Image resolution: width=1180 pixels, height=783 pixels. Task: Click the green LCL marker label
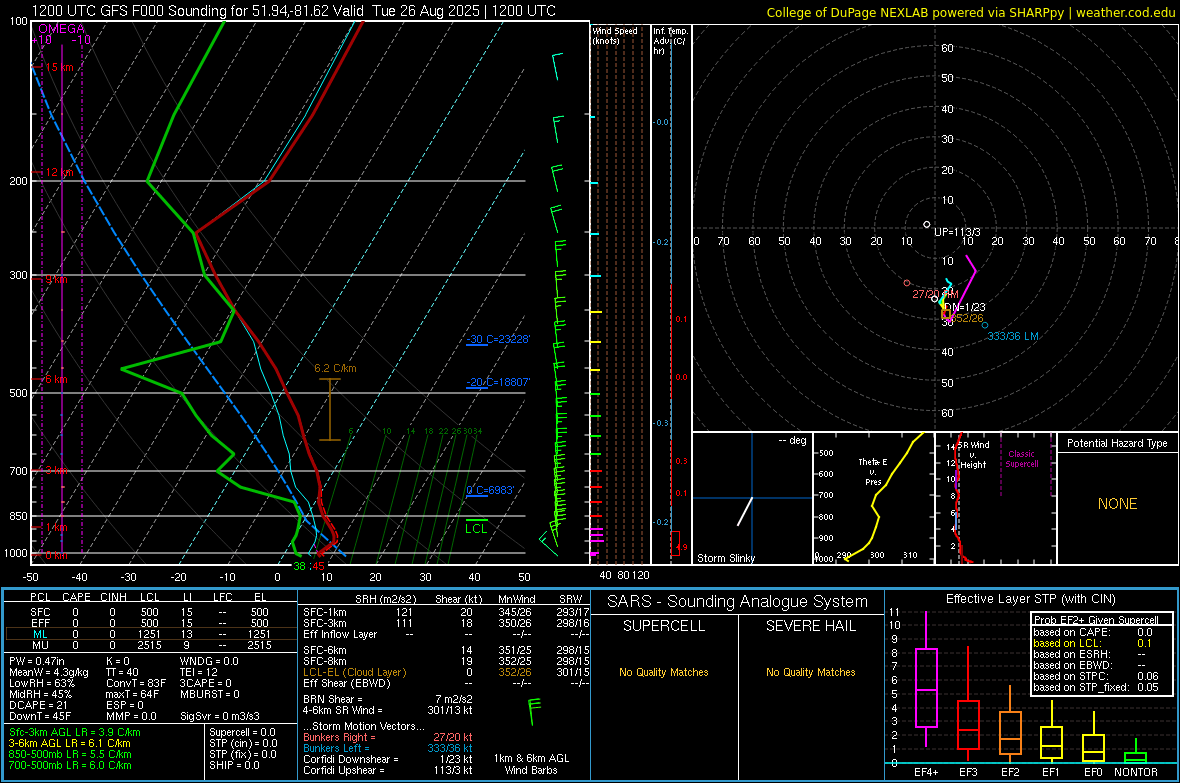[x=476, y=529]
